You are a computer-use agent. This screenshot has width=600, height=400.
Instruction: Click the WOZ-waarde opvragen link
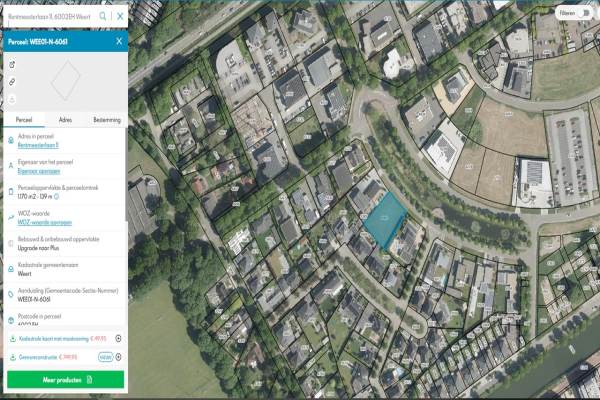(44, 222)
